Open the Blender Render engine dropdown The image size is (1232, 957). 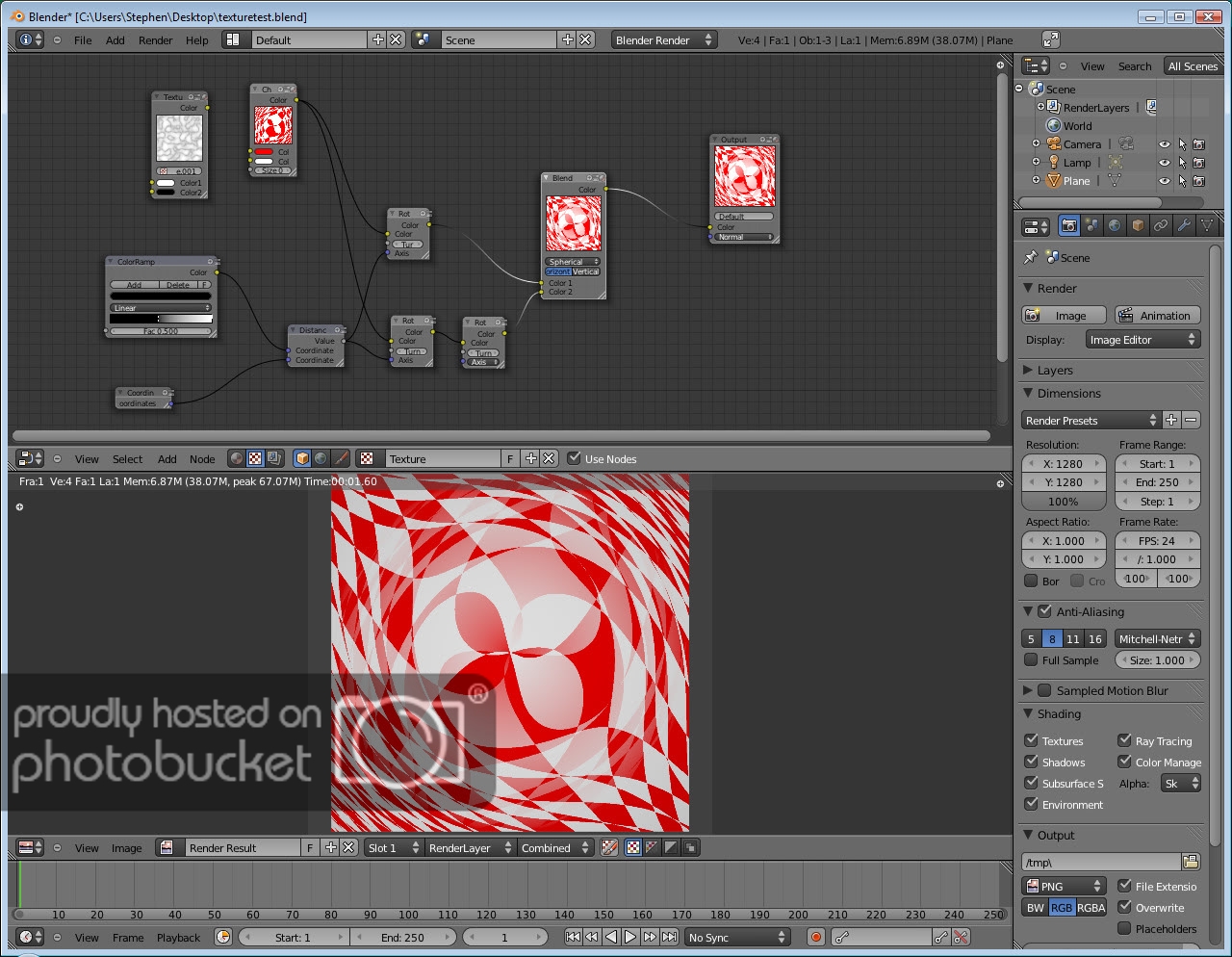click(664, 39)
